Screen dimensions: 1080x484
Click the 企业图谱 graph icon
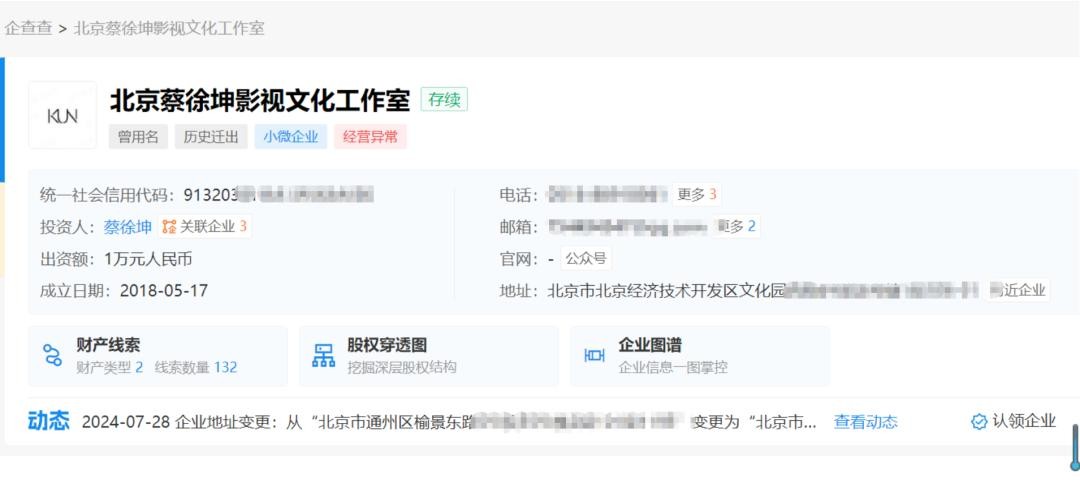point(594,355)
